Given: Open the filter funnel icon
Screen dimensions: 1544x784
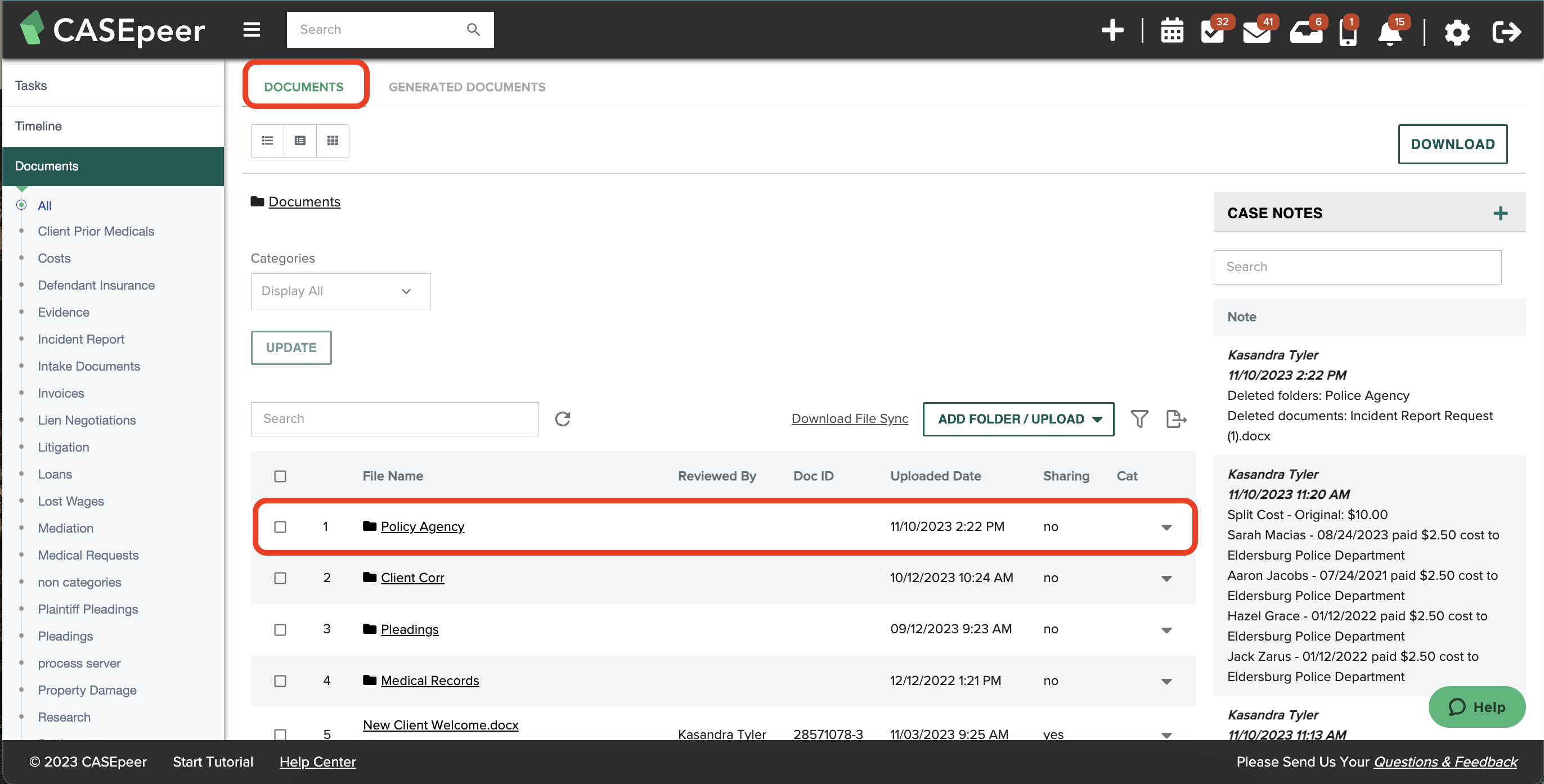Looking at the screenshot, I should coord(1139,418).
